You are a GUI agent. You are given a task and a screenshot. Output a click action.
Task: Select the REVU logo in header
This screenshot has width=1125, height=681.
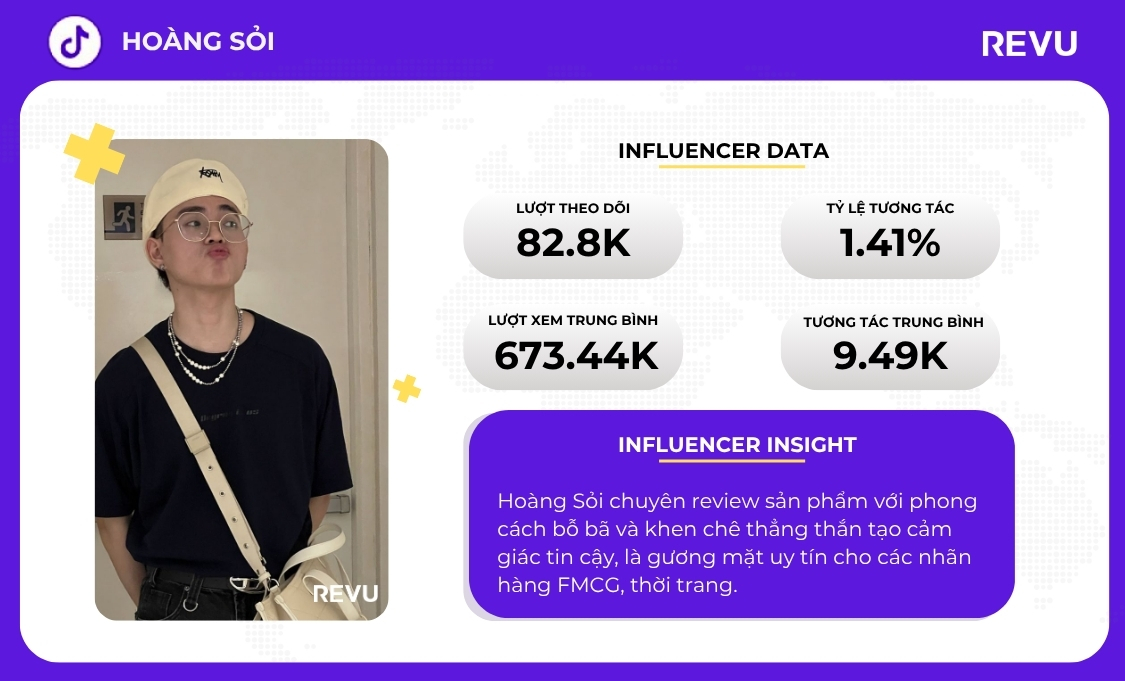click(x=1029, y=43)
